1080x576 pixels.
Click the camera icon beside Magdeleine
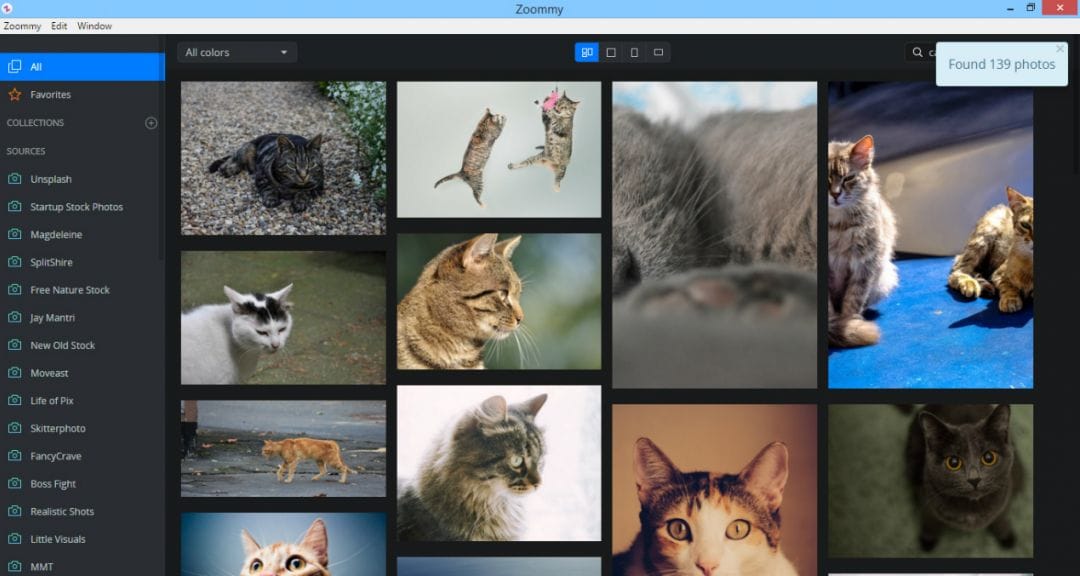tap(14, 234)
